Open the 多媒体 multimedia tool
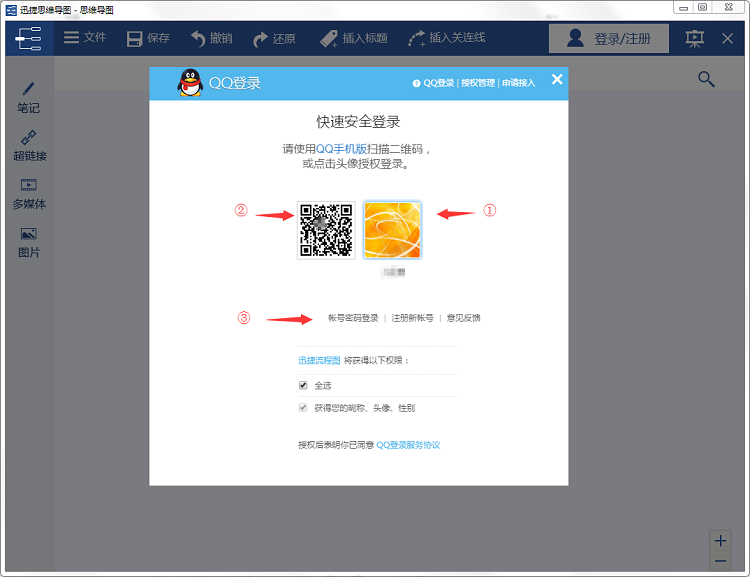The height and width of the screenshot is (577, 750). [29, 194]
